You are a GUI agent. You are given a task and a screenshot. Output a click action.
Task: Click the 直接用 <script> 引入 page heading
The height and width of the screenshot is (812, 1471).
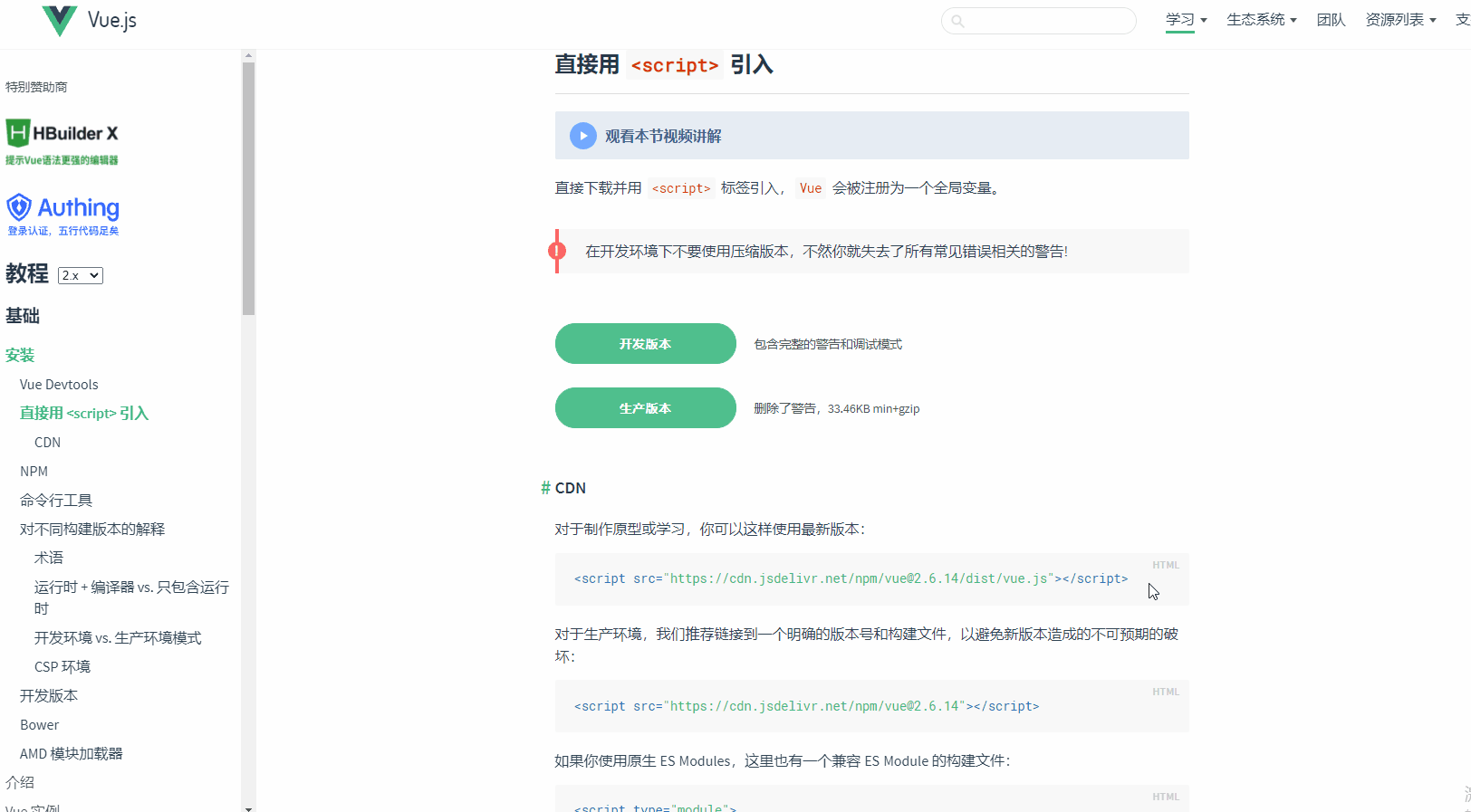664,65
